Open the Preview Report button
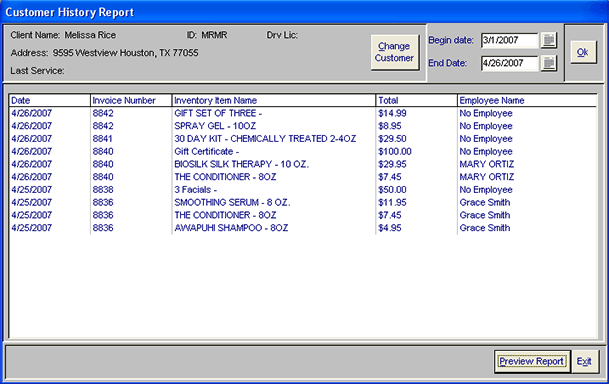The height and width of the screenshot is (384, 609). [531, 361]
